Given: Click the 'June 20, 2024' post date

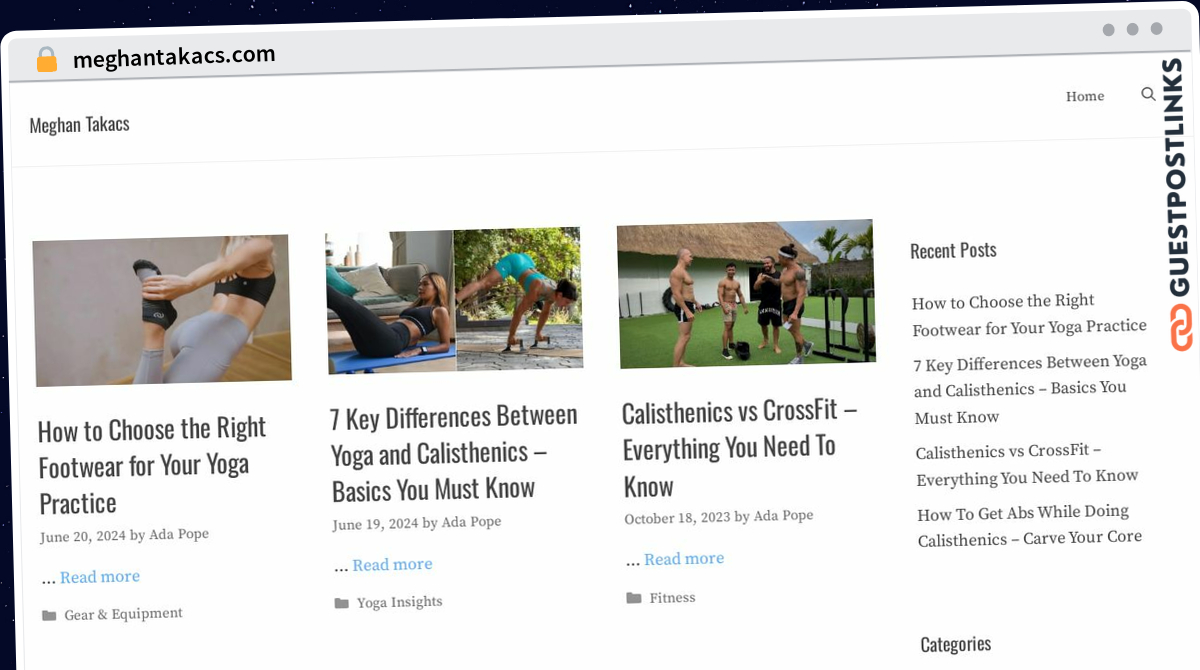Looking at the screenshot, I should point(83,537).
